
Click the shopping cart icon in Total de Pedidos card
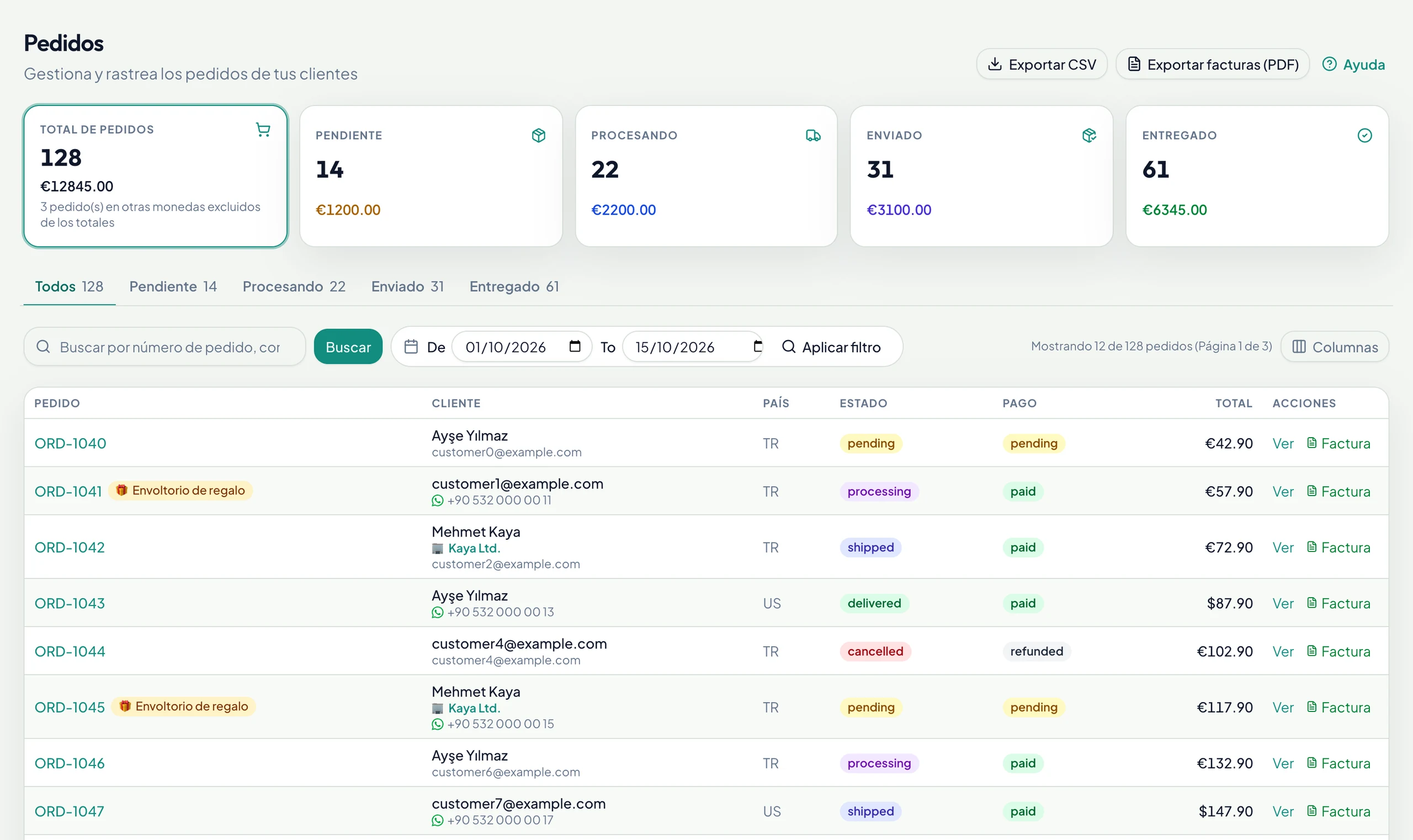point(263,130)
